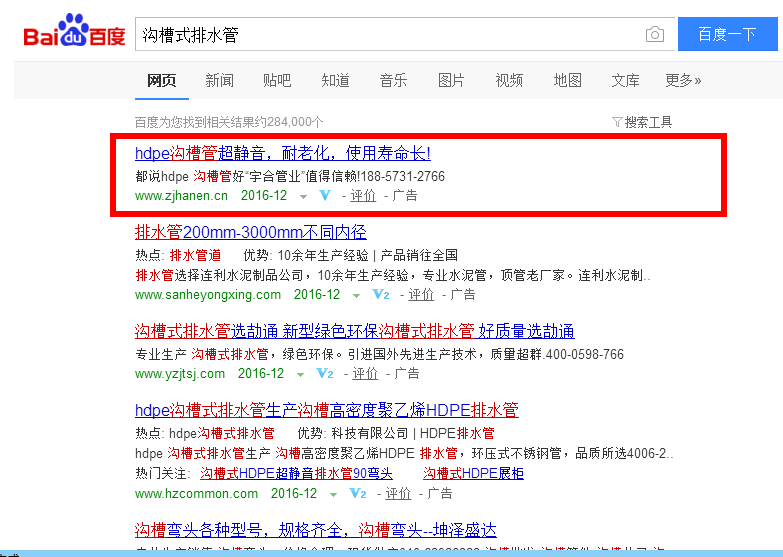Expand dropdown arrow beside hzcommon.com date
This screenshot has width=783, height=557.
(333, 495)
